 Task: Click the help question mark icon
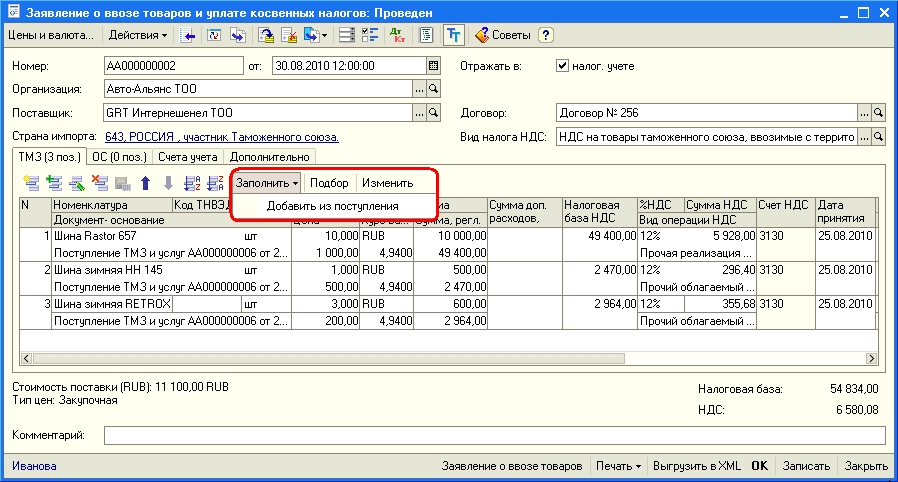click(545, 35)
